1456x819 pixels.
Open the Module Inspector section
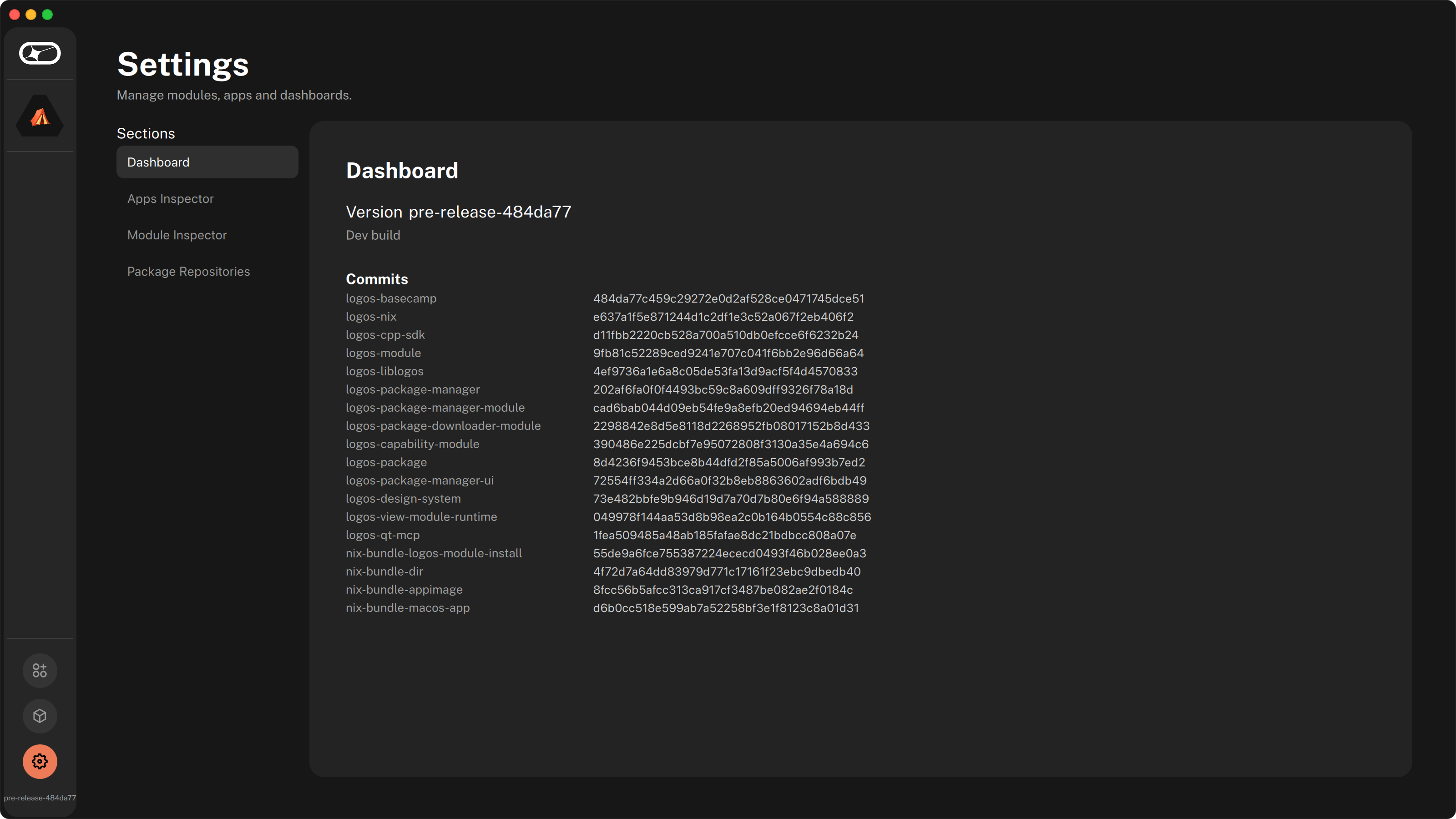207,235
